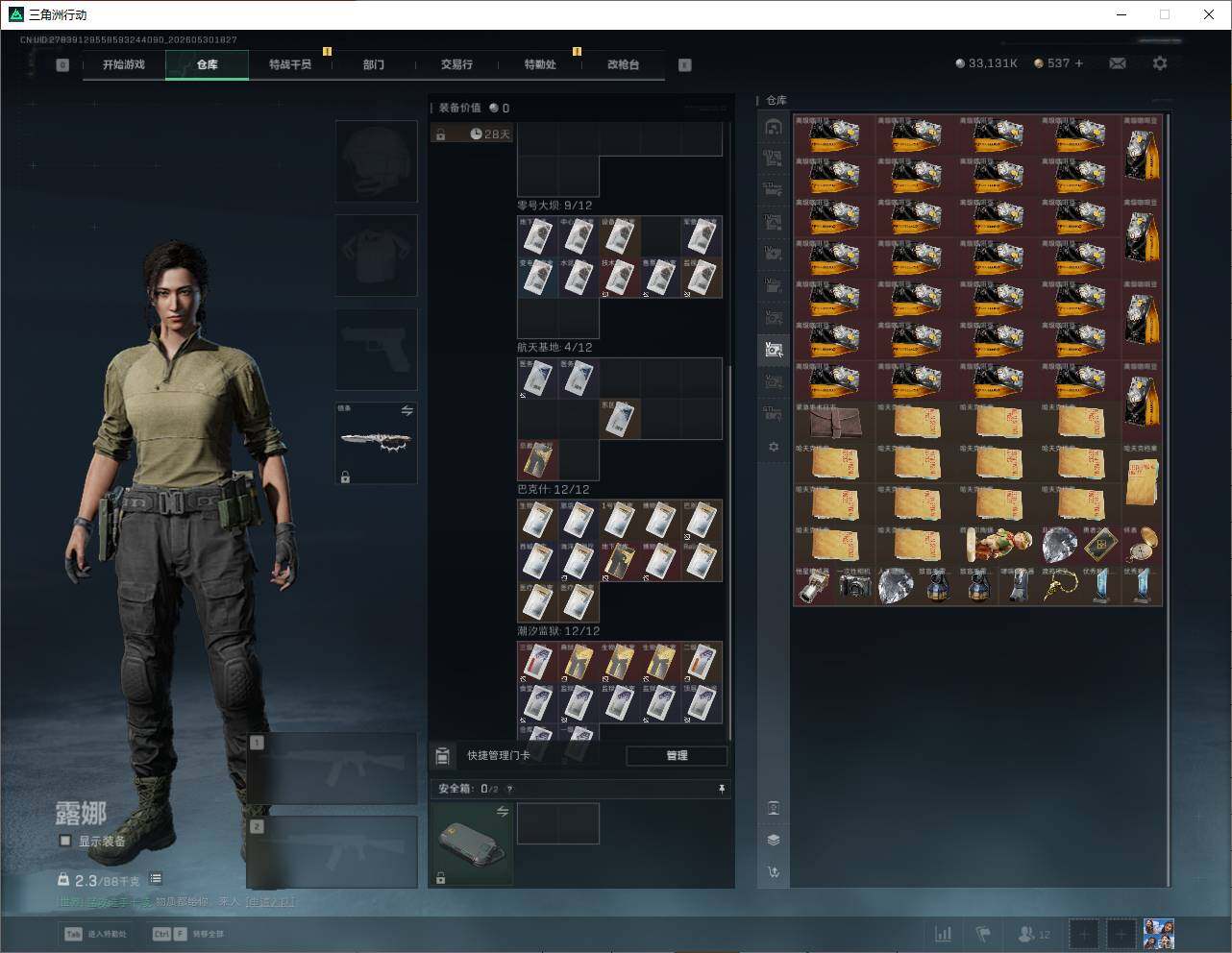Toggle the pin icon on 安全箱 header
Image resolution: width=1232 pixels, height=953 pixels.
(x=722, y=789)
